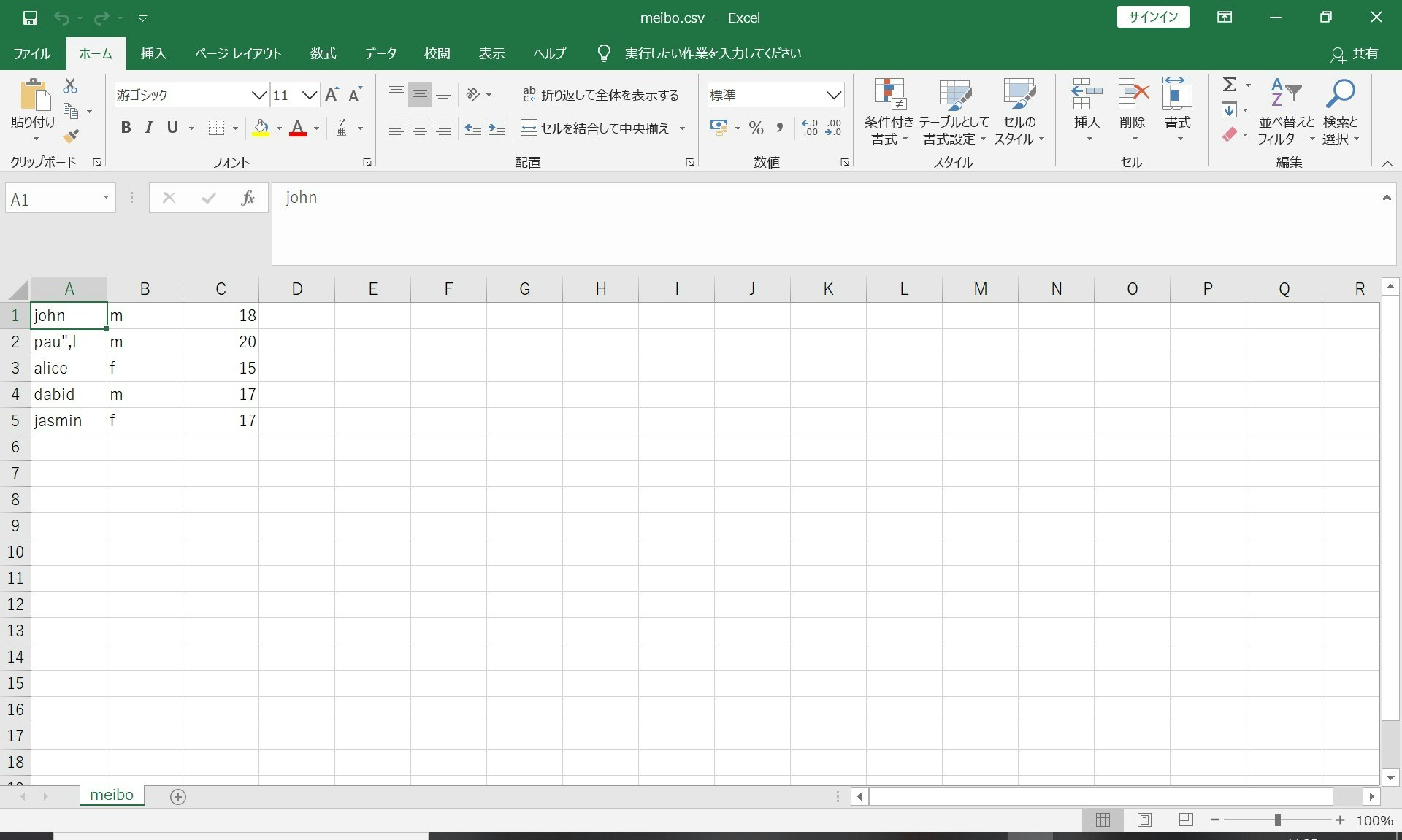Click the percent style icon
Image resolution: width=1402 pixels, height=840 pixels.
pyautogui.click(x=756, y=128)
